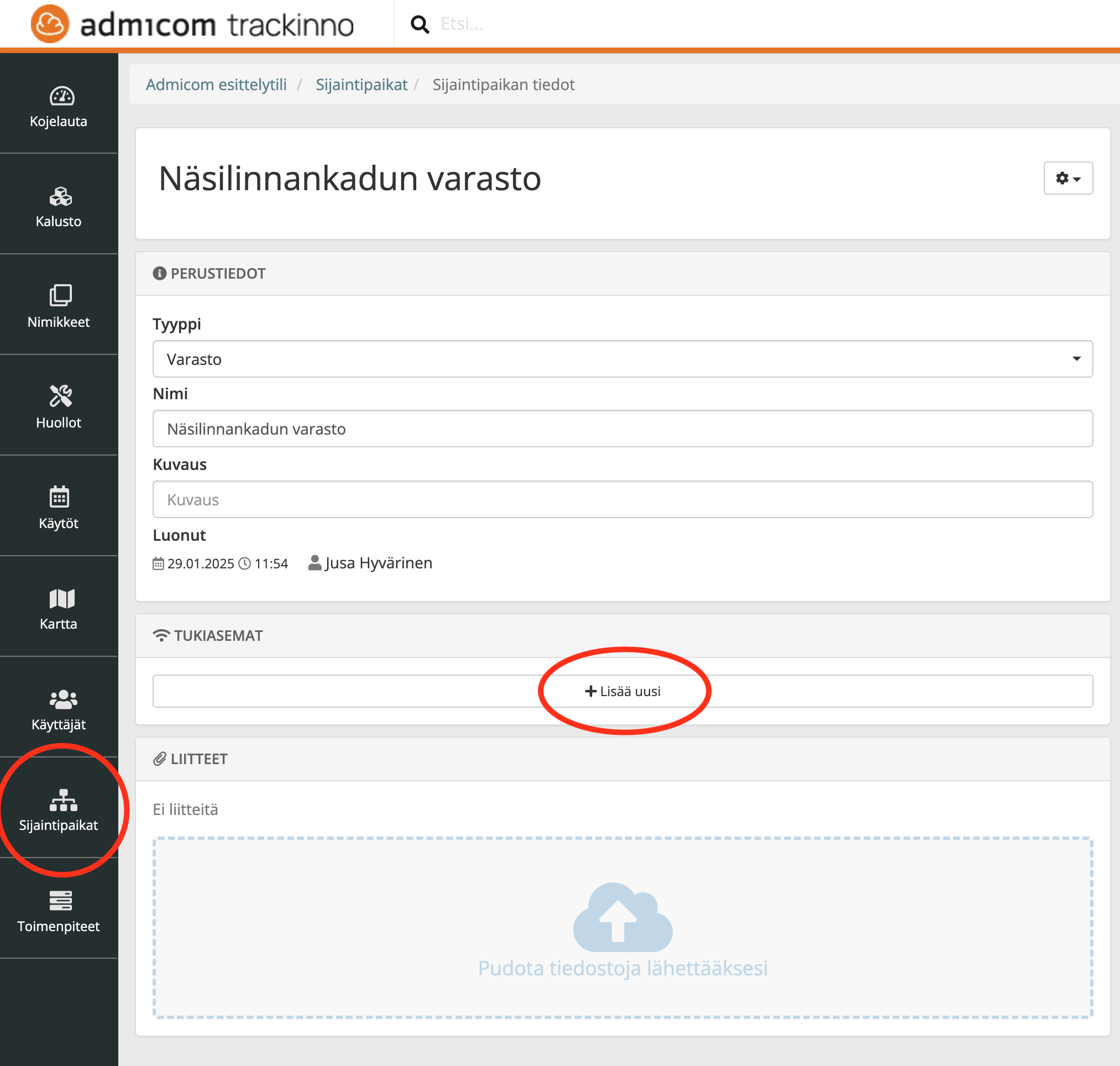Click the file upload drop zone

[622, 927]
